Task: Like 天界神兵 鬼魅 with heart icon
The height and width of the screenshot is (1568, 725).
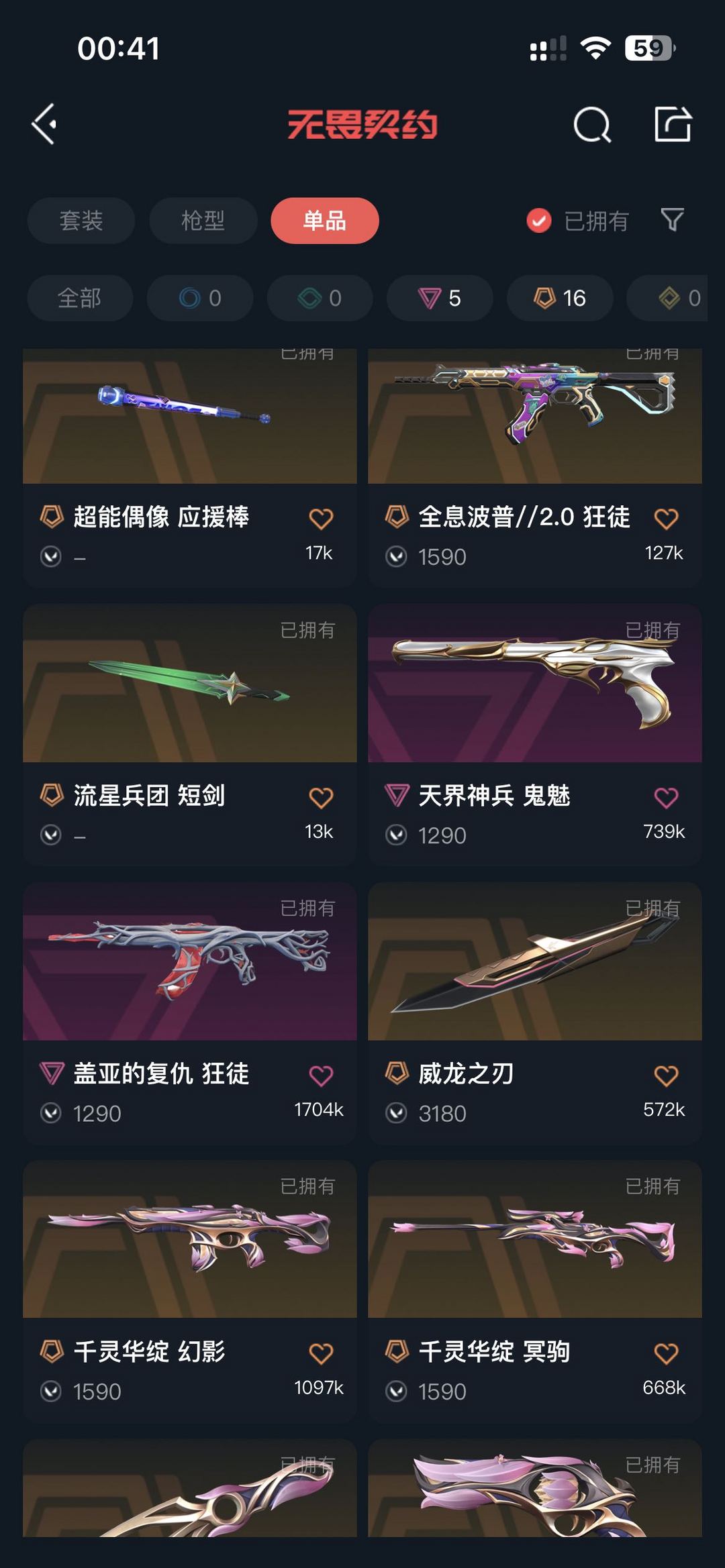Action: [666, 798]
